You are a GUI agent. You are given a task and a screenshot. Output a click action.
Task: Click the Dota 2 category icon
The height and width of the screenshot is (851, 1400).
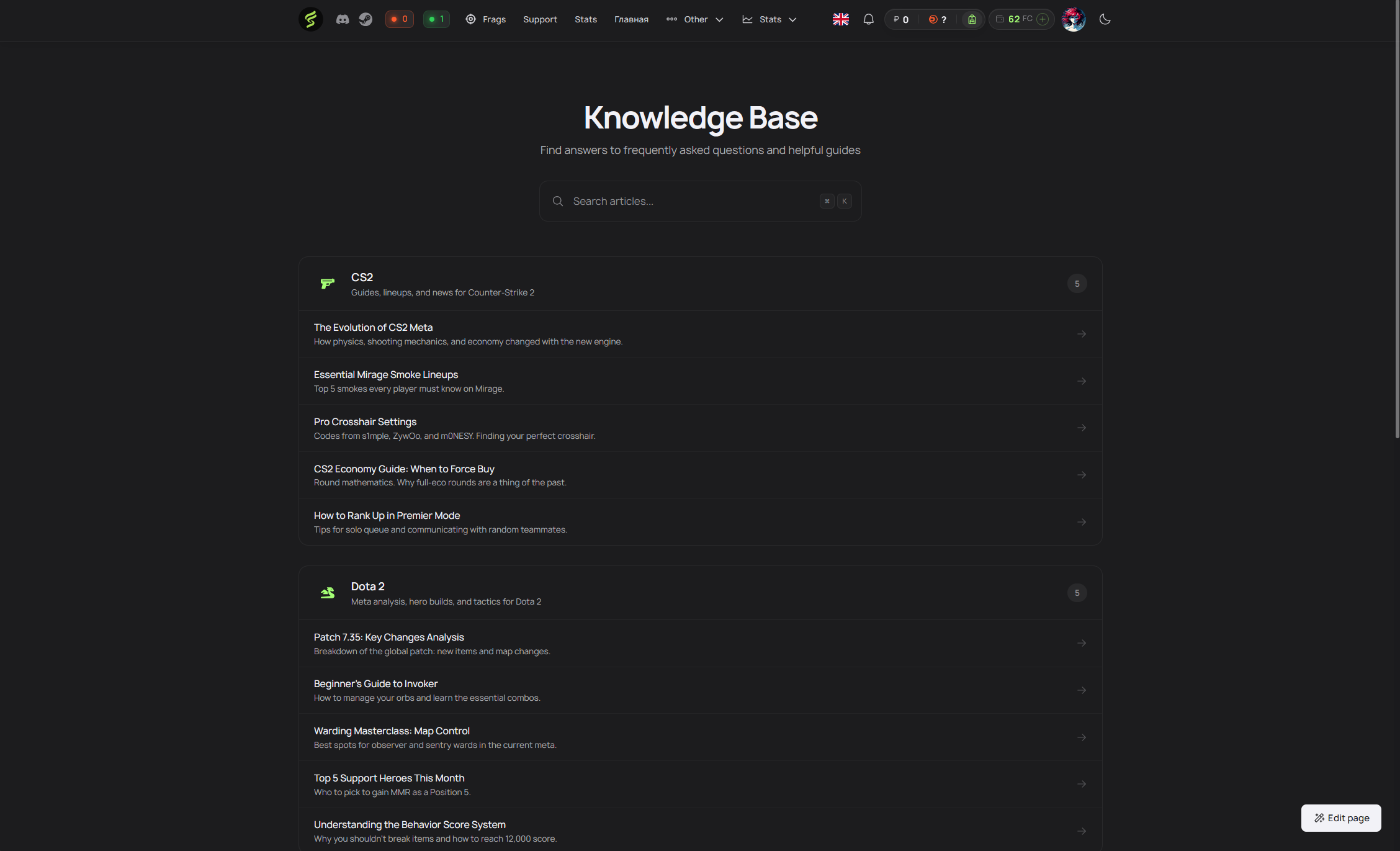click(327, 593)
